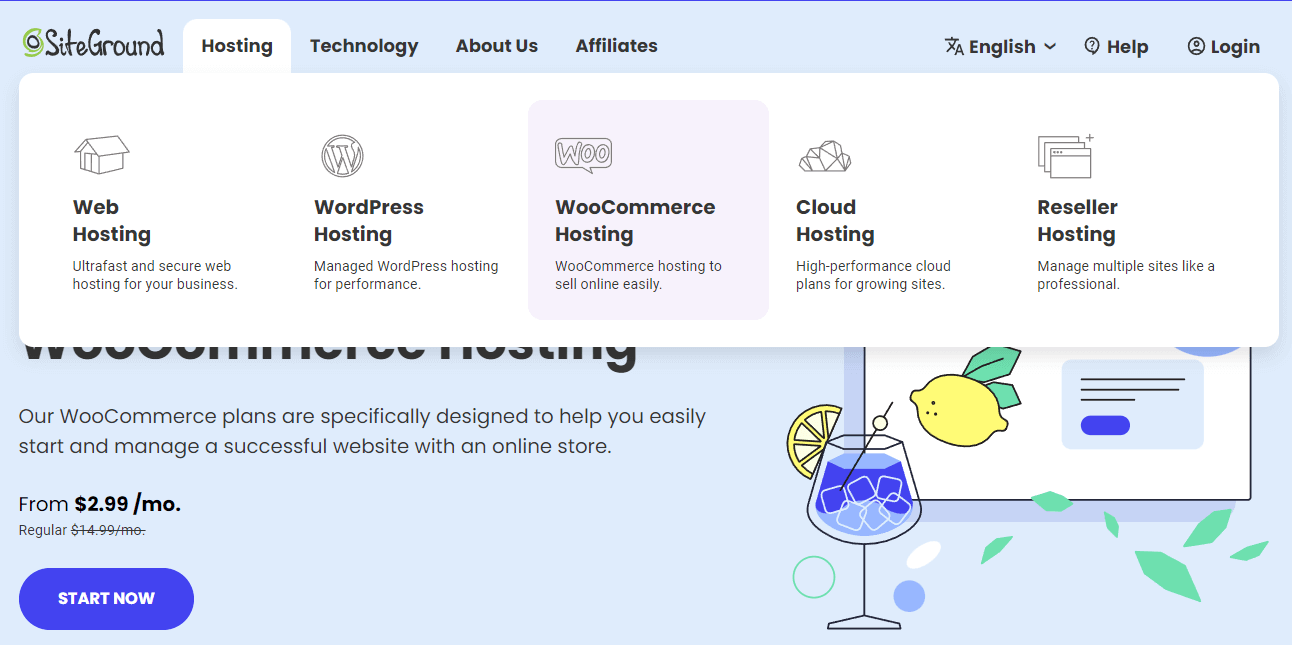Expand the English language dropdown chevron
This screenshot has height=645, width=1292.
1049,46
